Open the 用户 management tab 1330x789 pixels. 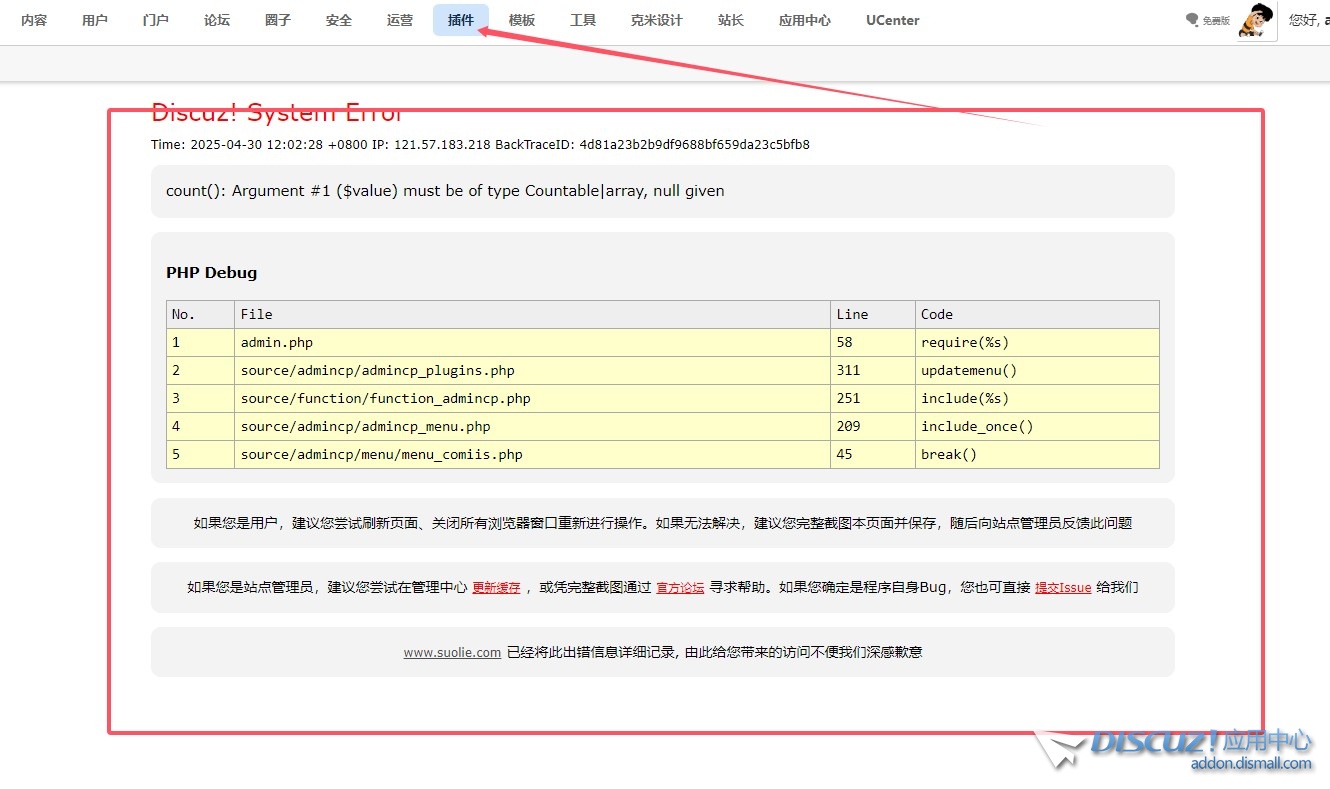click(x=95, y=20)
